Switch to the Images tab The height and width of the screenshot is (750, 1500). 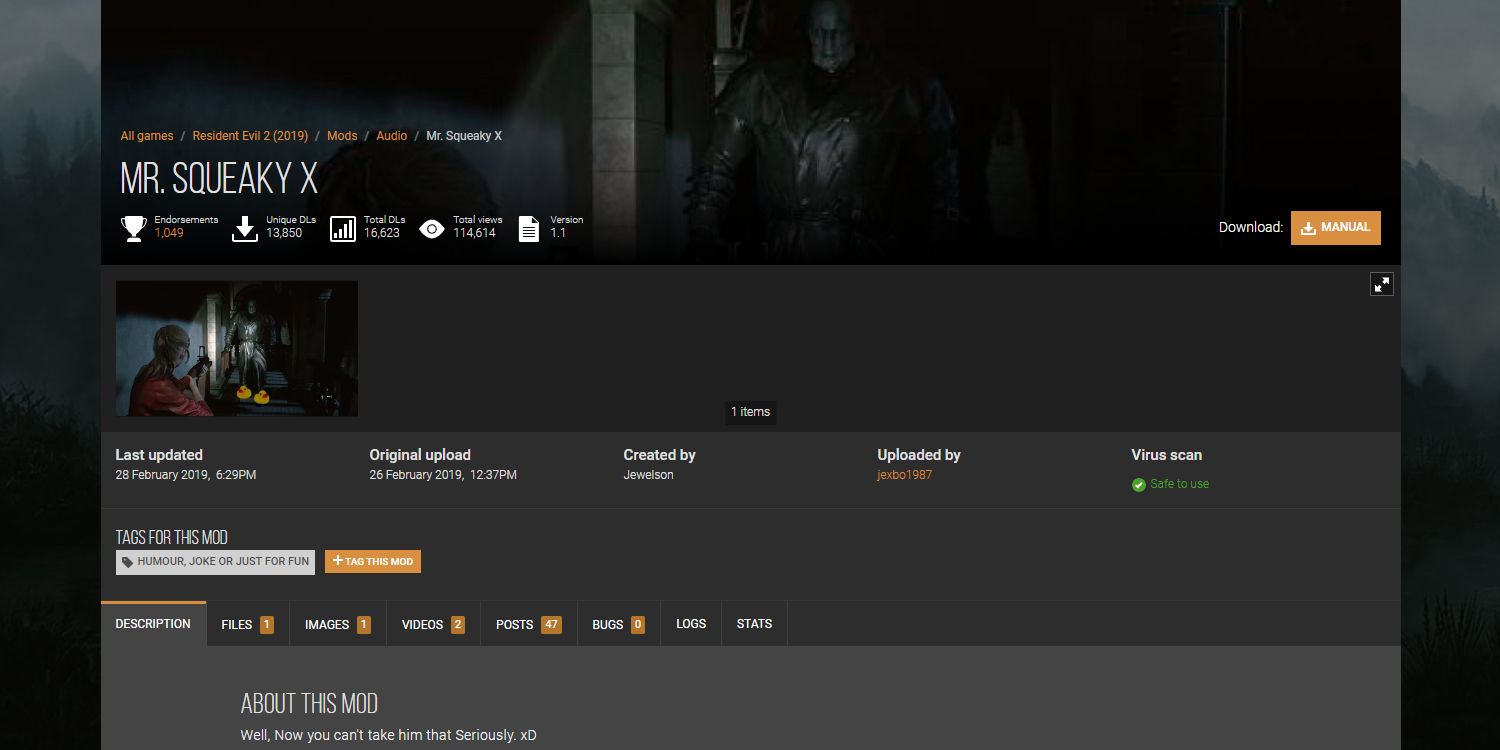point(338,624)
